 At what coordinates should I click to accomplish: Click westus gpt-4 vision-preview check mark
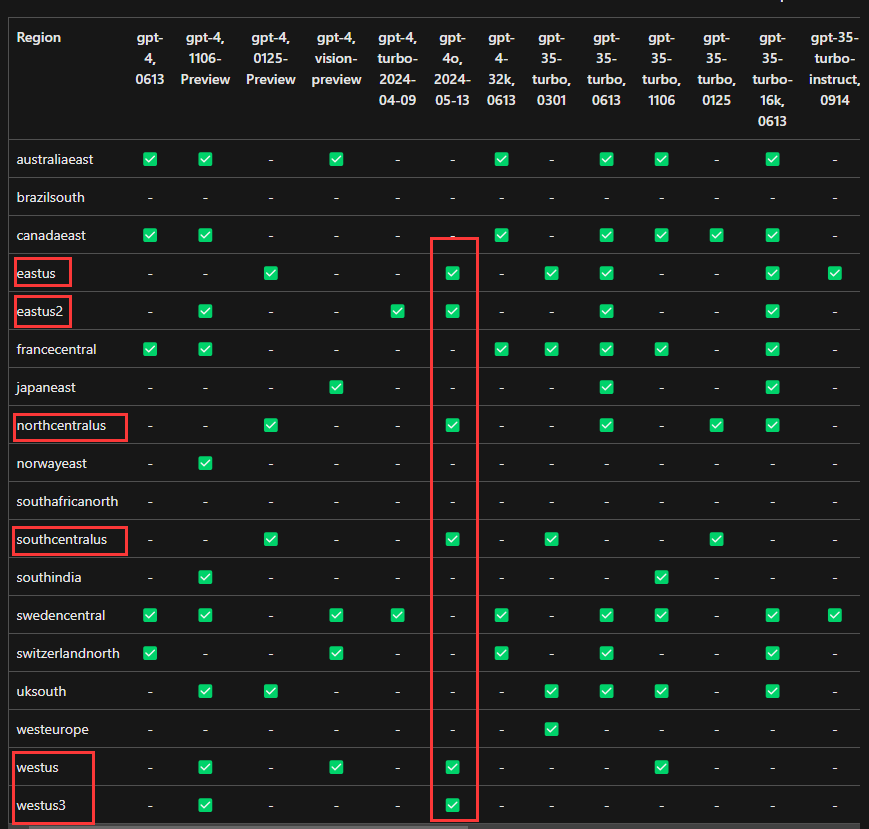click(x=336, y=767)
